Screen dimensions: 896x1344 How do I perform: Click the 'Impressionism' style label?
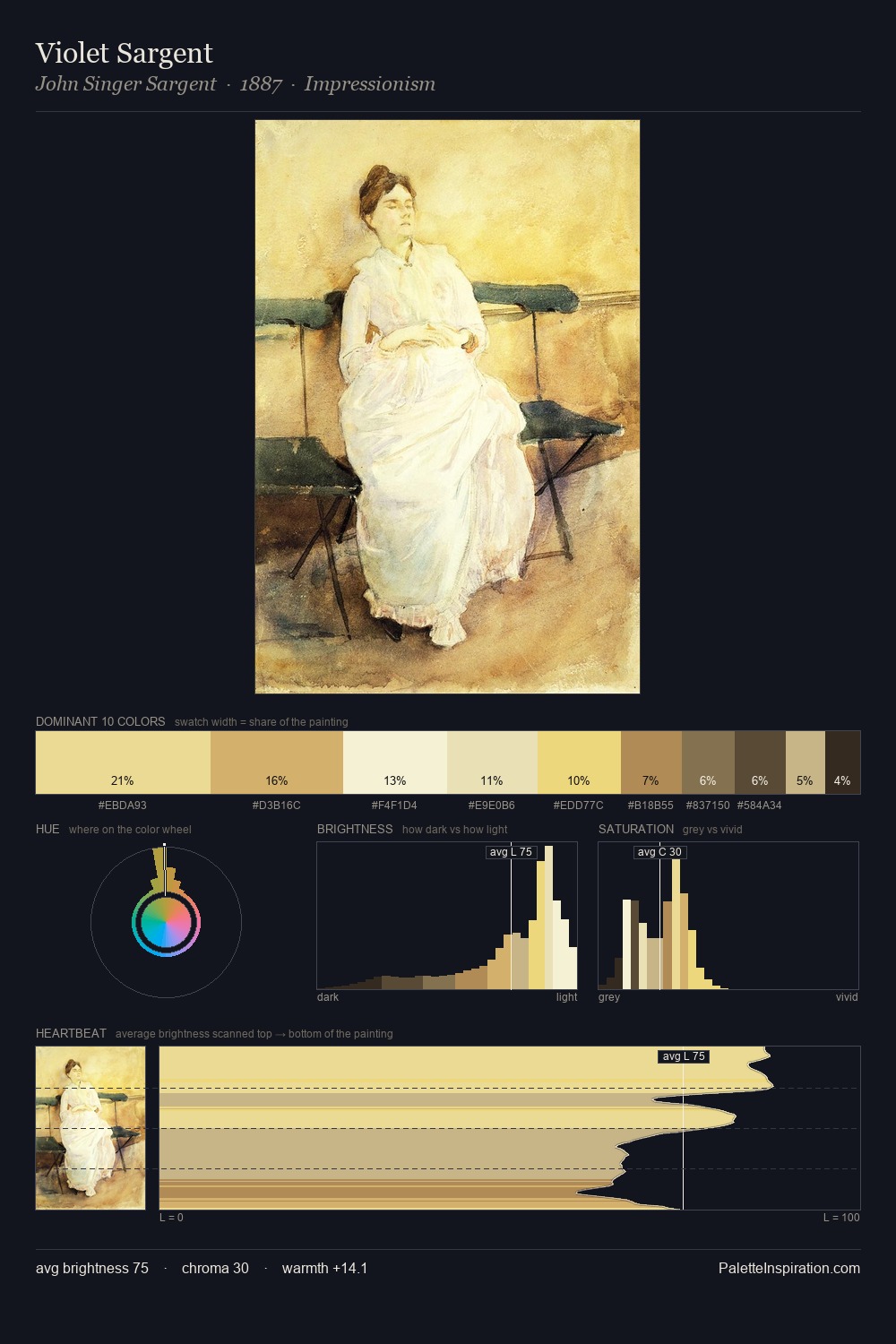point(369,84)
